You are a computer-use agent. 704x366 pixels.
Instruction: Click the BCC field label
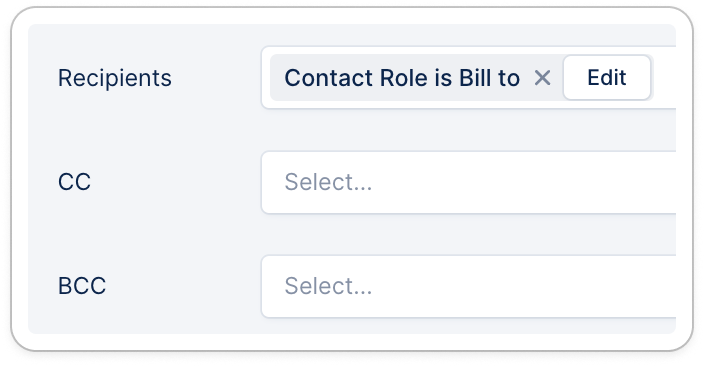coord(82,286)
